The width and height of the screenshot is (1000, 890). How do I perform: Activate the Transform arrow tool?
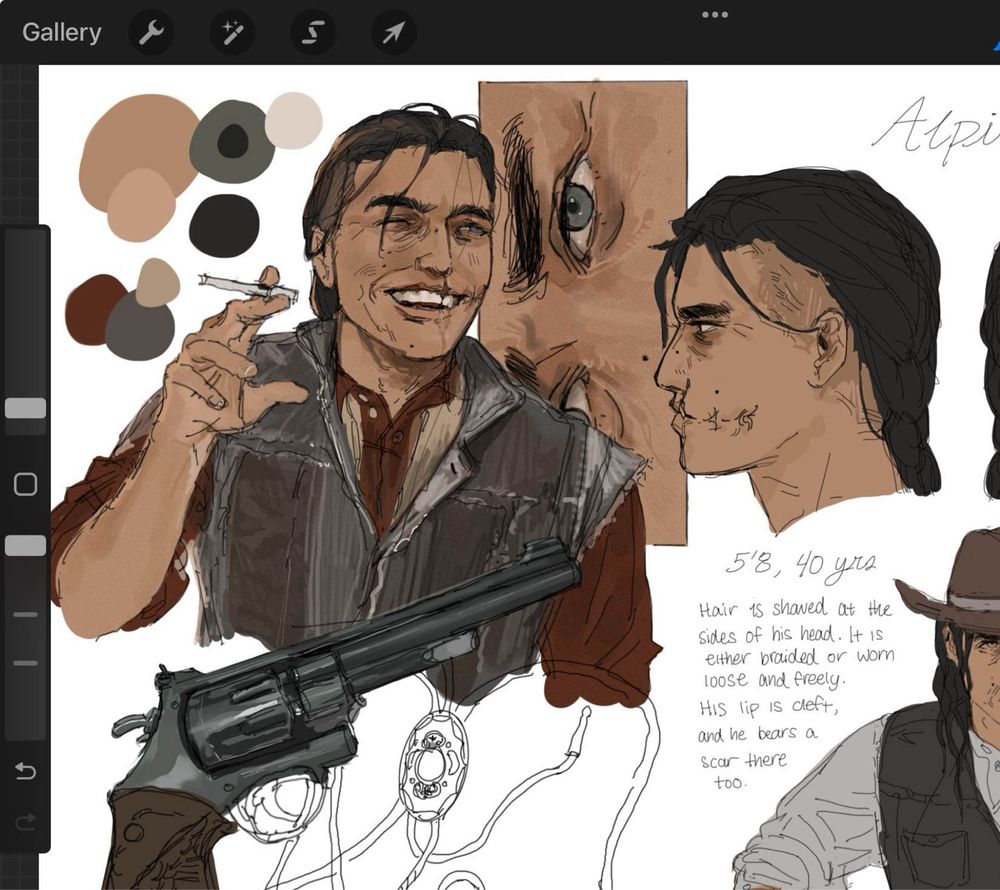(x=393, y=33)
